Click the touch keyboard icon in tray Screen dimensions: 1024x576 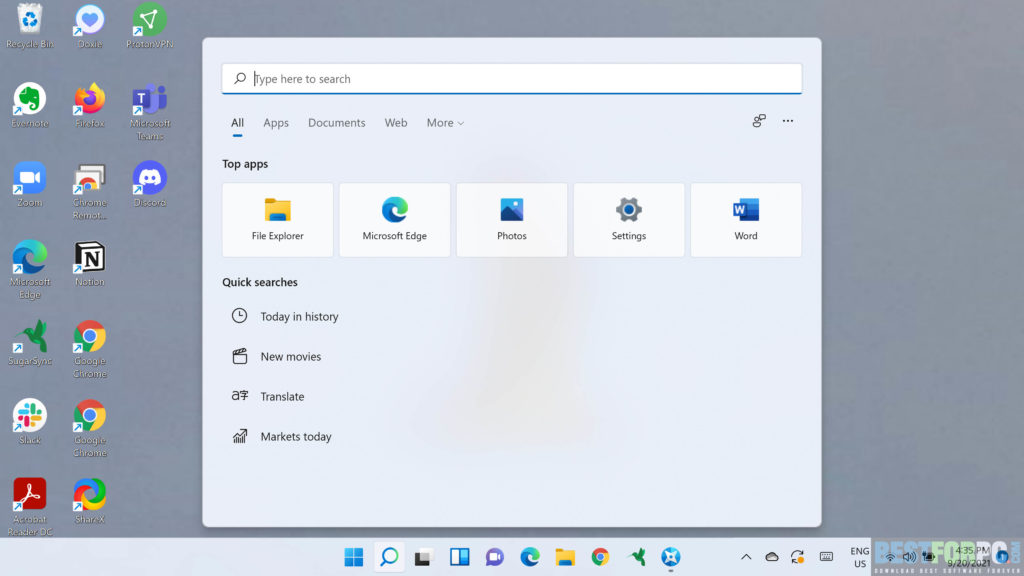point(826,557)
